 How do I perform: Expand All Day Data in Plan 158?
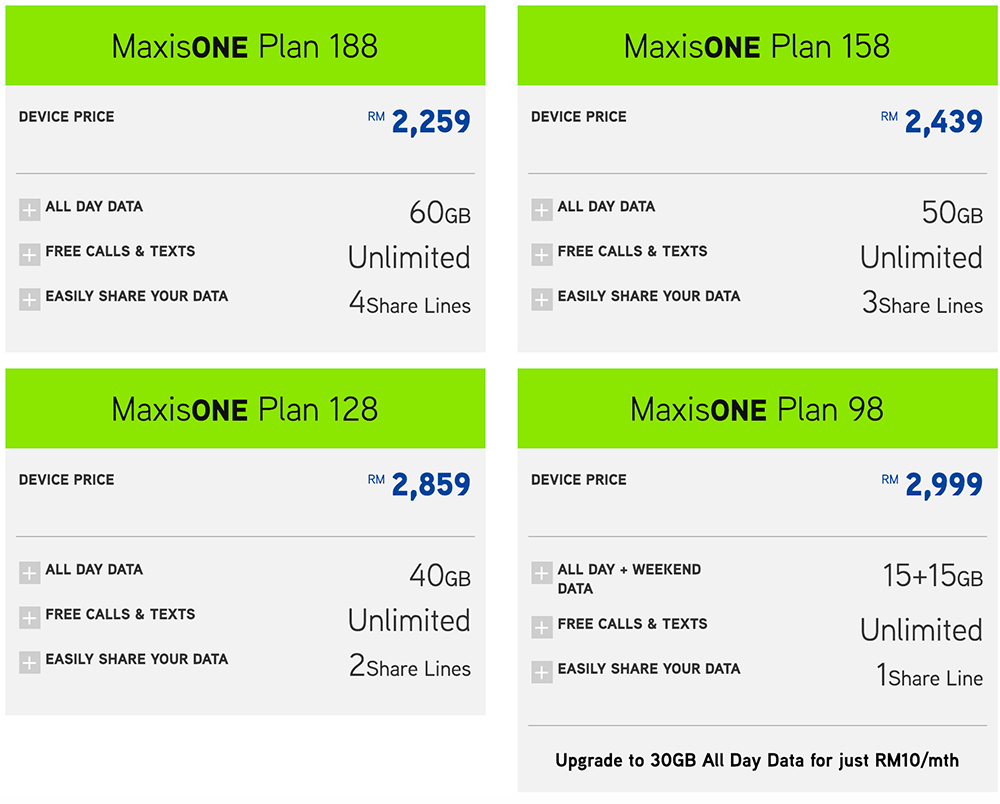click(542, 210)
